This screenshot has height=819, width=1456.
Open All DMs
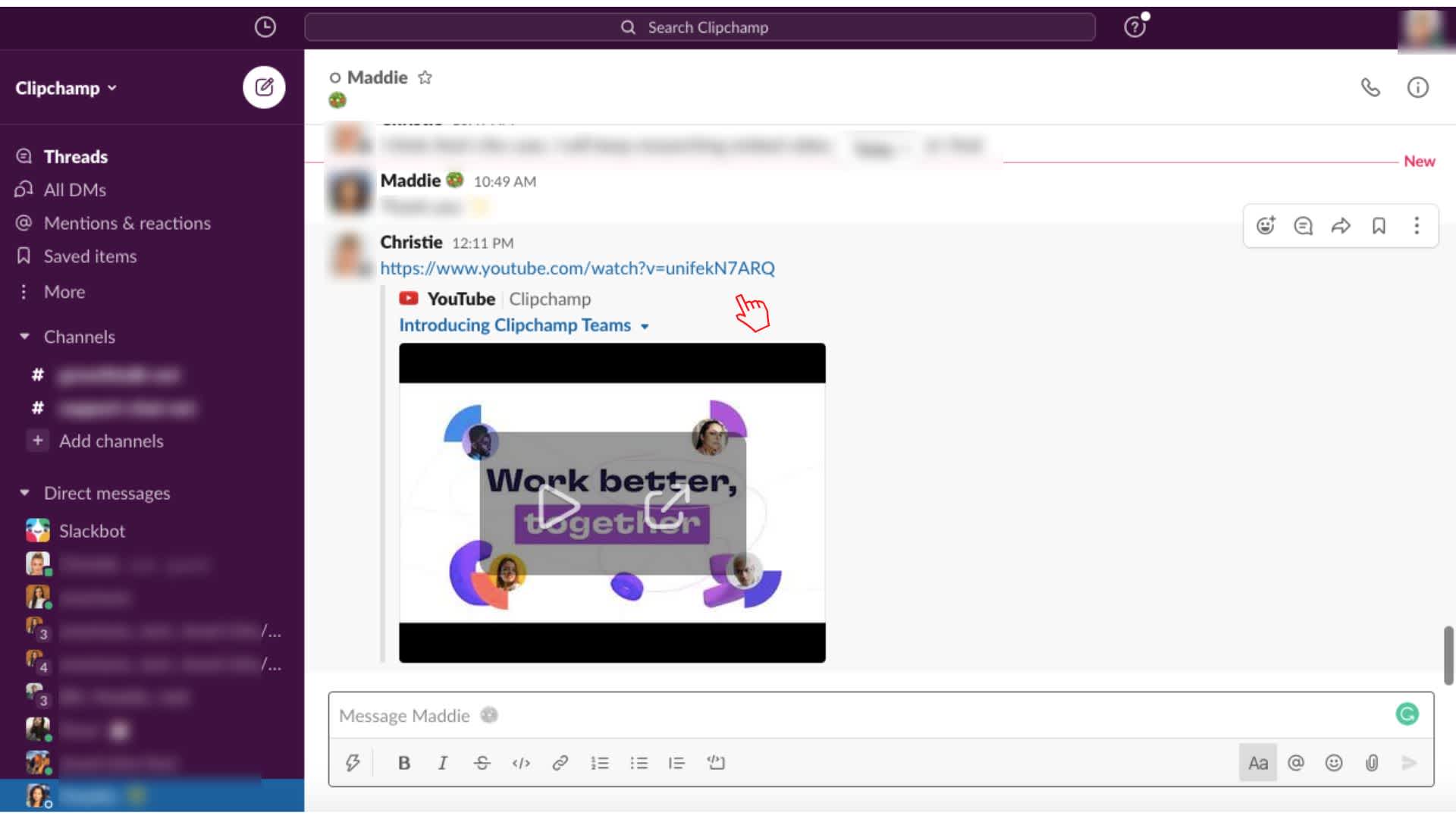[74, 190]
